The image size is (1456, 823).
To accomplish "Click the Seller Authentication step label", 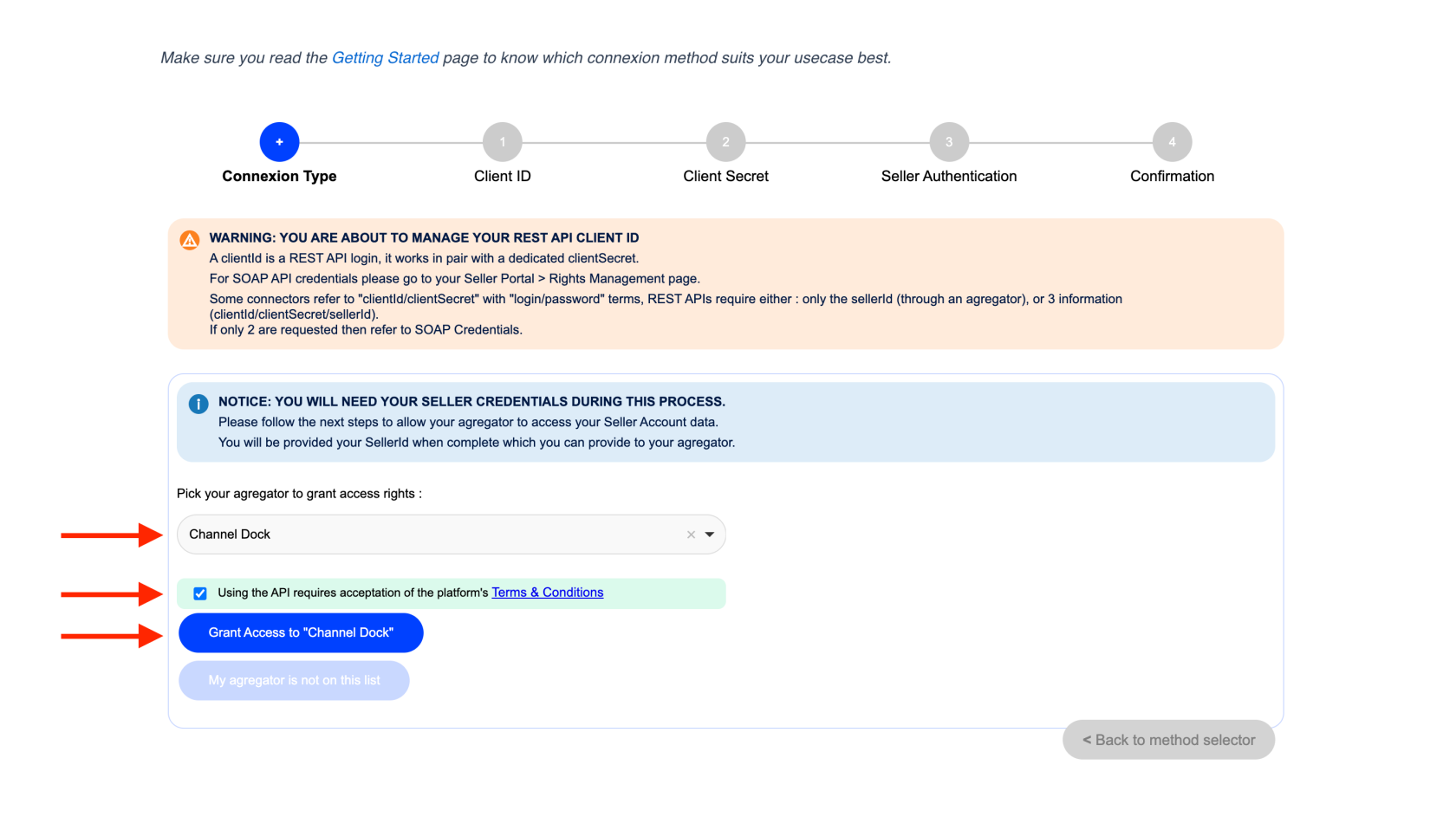I will pyautogui.click(x=949, y=176).
